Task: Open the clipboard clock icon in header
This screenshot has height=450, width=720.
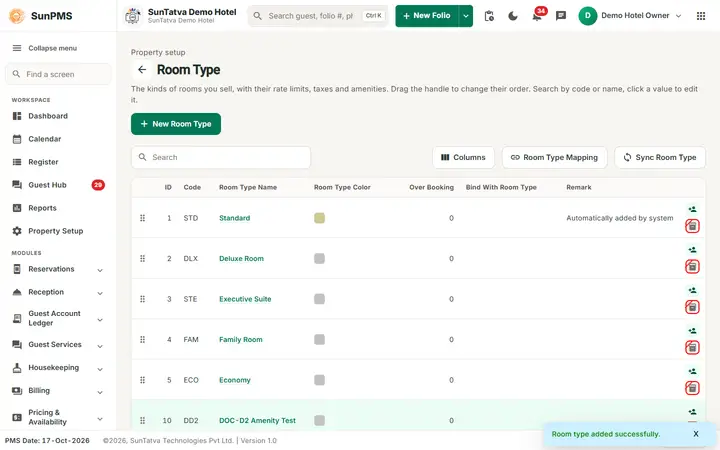Action: (489, 16)
